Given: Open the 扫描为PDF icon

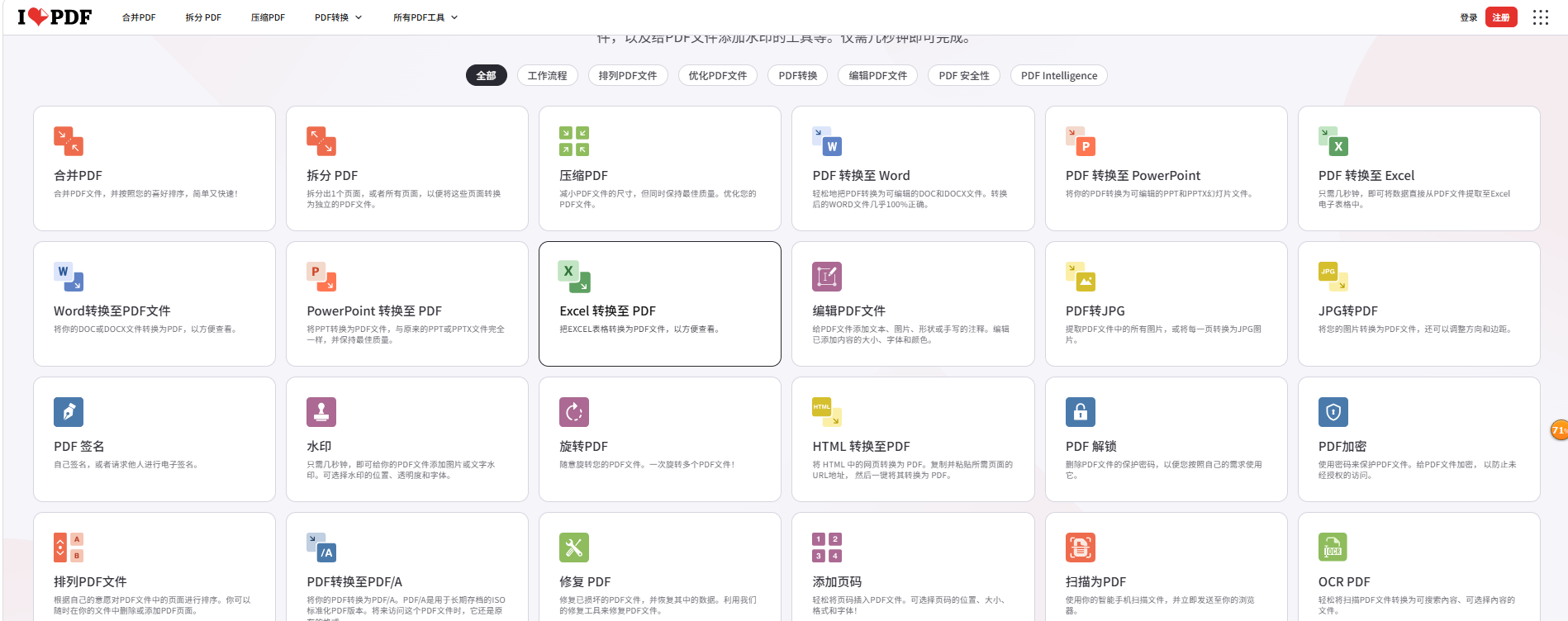Looking at the screenshot, I should [x=1081, y=548].
